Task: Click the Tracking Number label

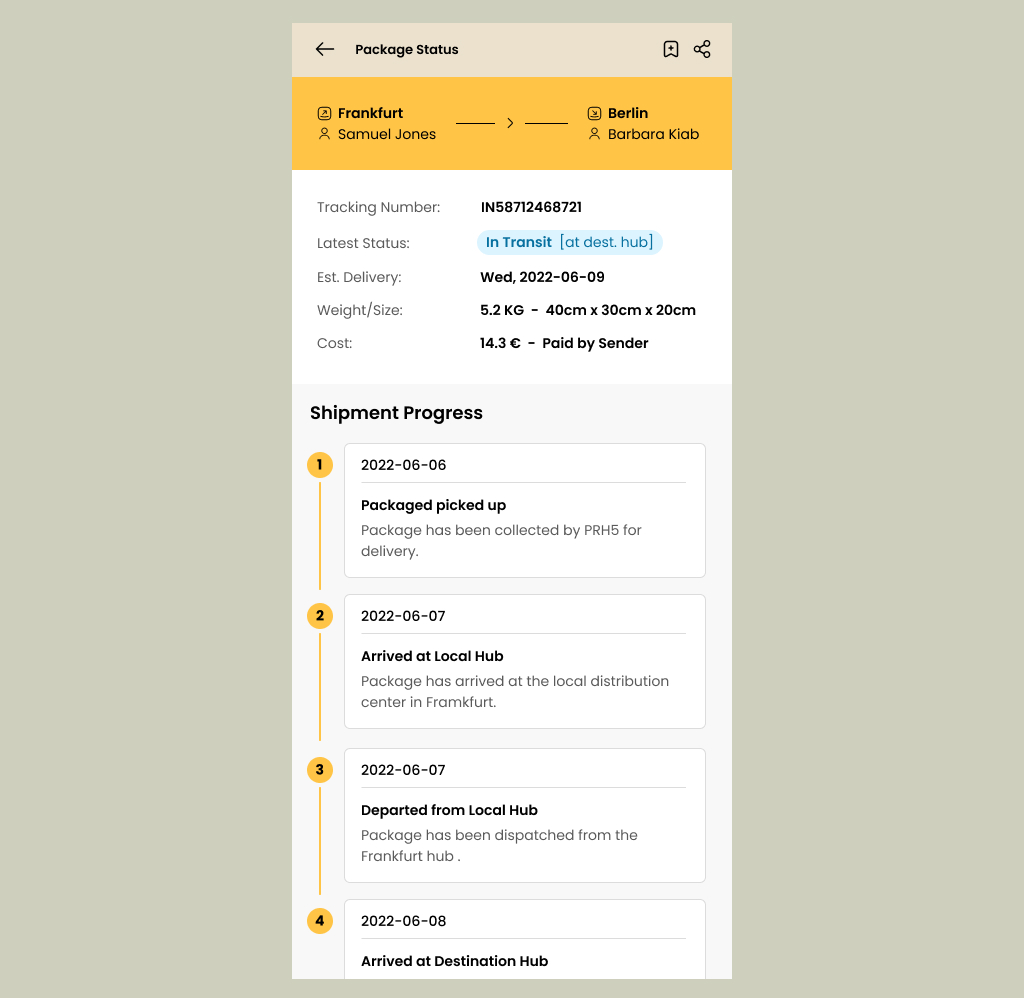Action: click(x=379, y=207)
